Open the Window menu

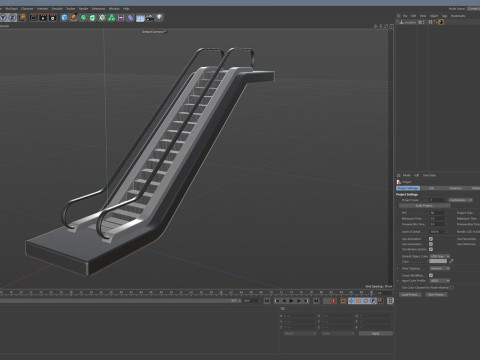114,9
